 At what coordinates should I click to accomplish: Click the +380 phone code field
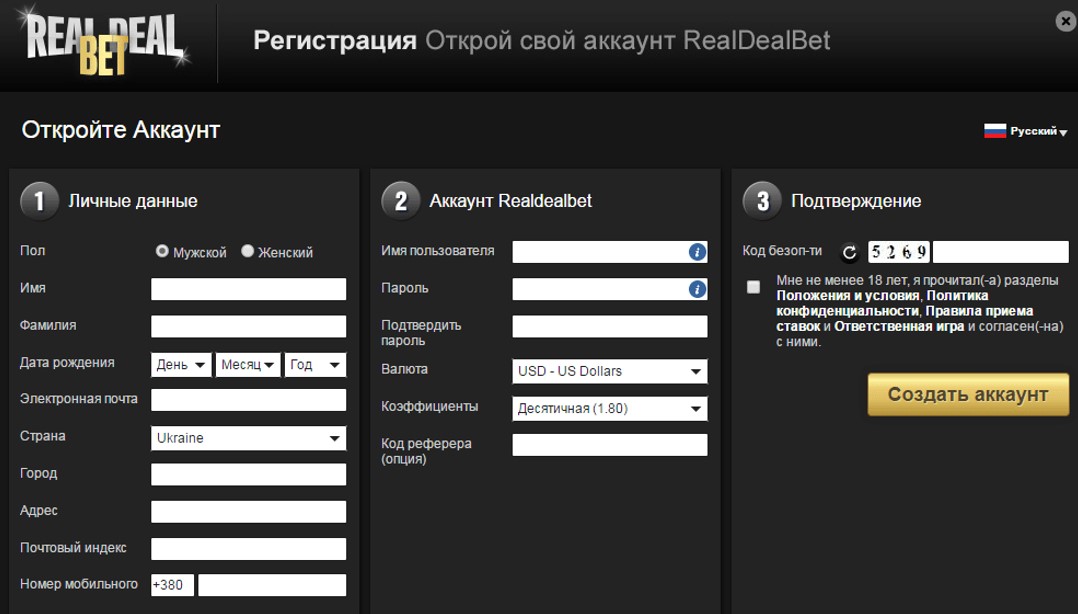tap(173, 585)
